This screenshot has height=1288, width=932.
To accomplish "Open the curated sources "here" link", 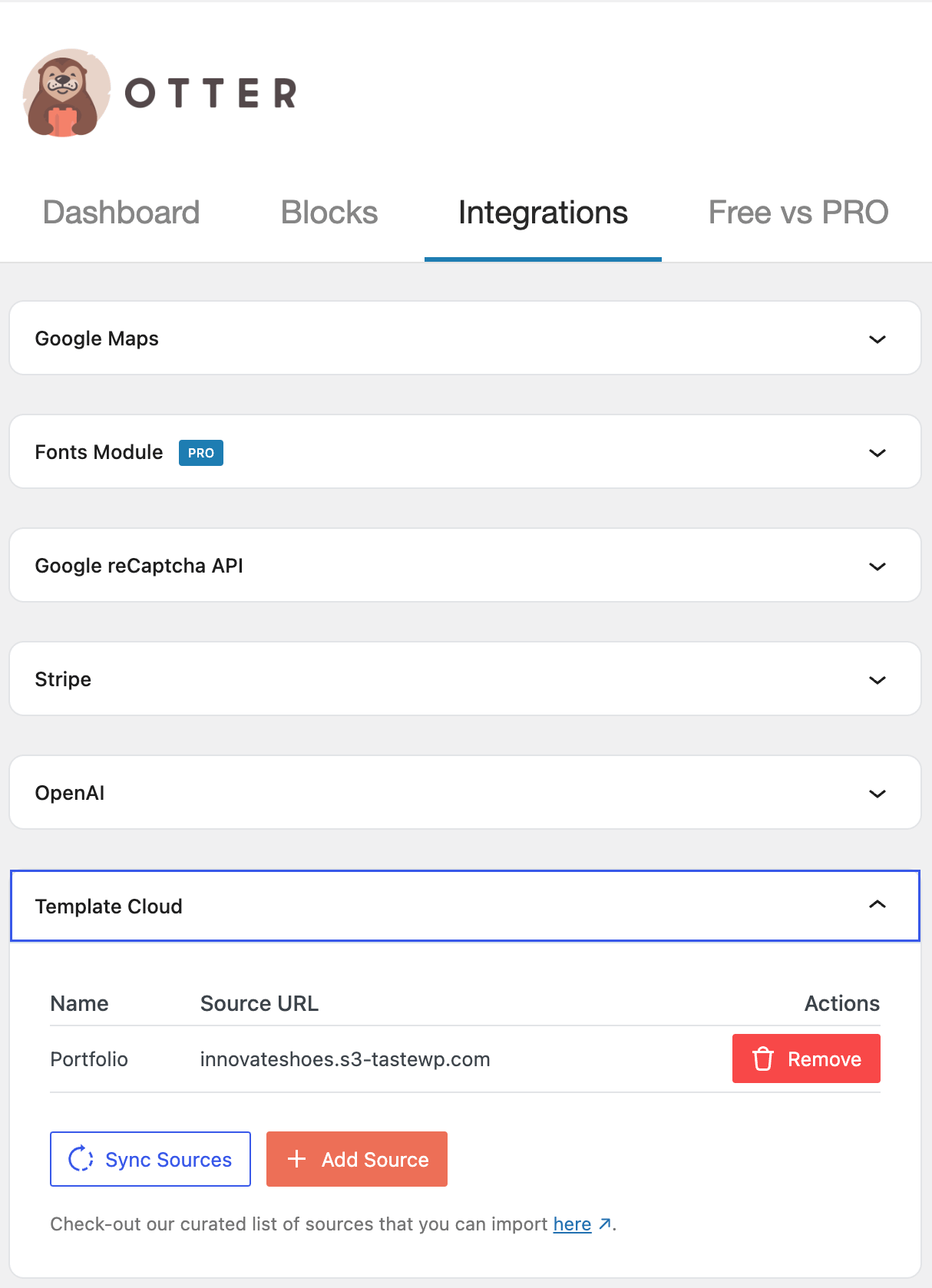I will tap(572, 1224).
